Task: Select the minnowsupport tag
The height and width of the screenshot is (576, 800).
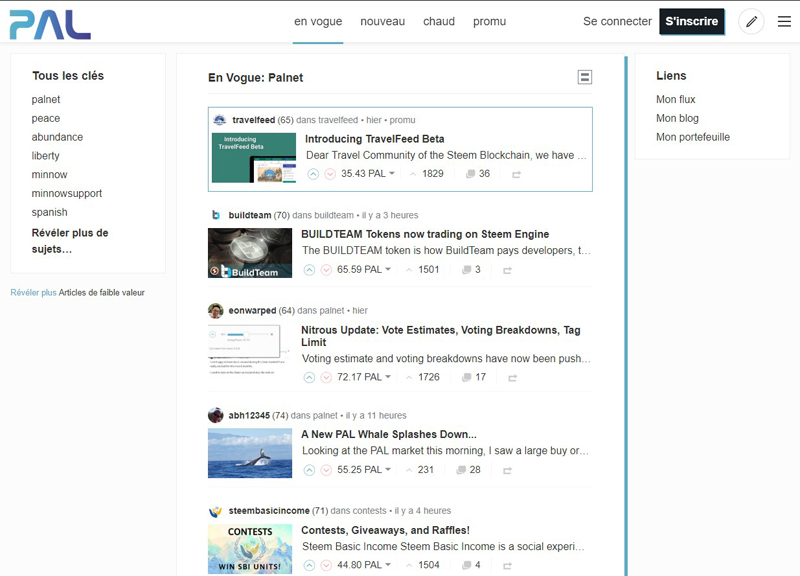Action: coord(67,193)
